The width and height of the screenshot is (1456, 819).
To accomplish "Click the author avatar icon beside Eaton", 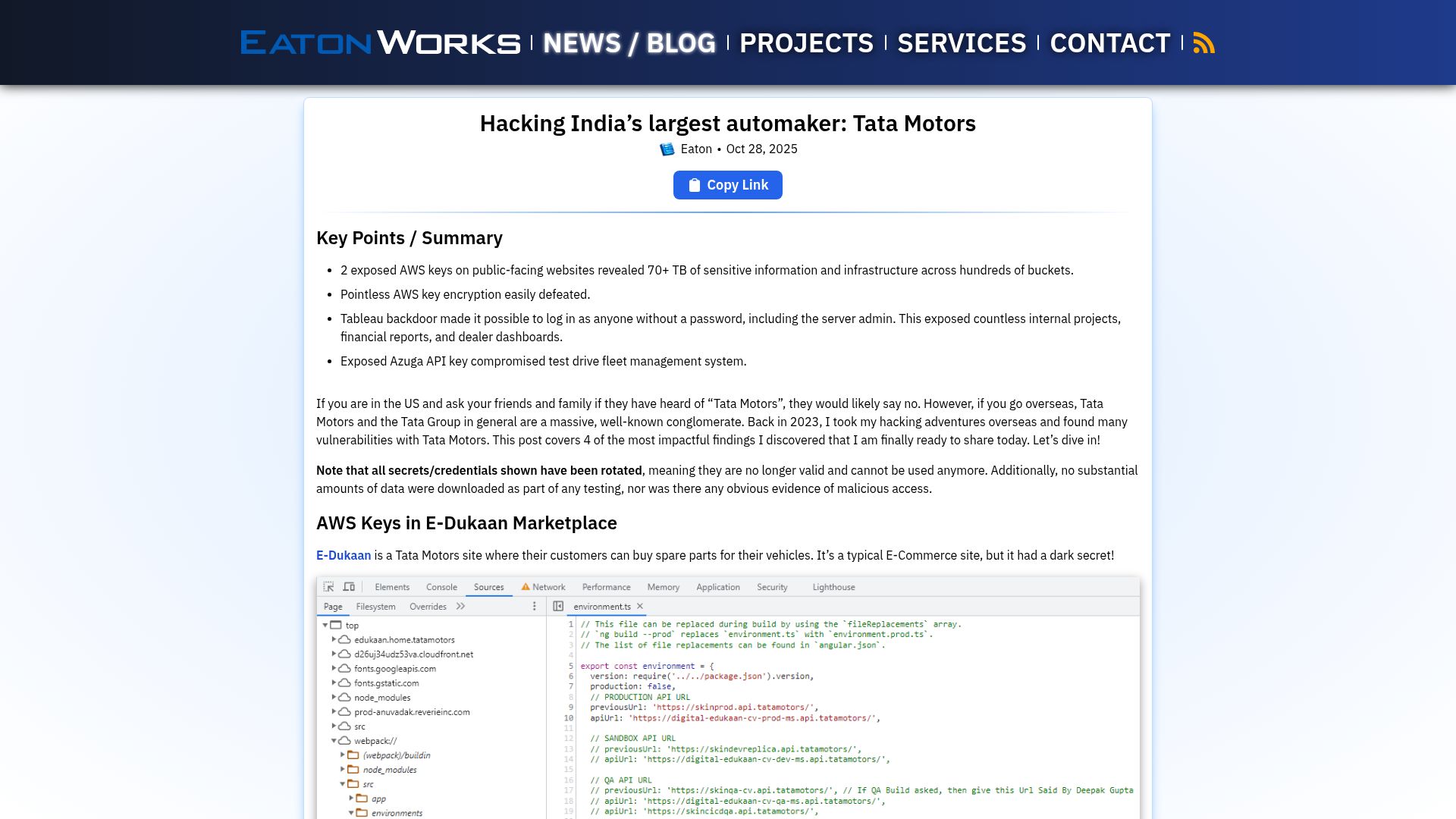I will click(x=667, y=149).
